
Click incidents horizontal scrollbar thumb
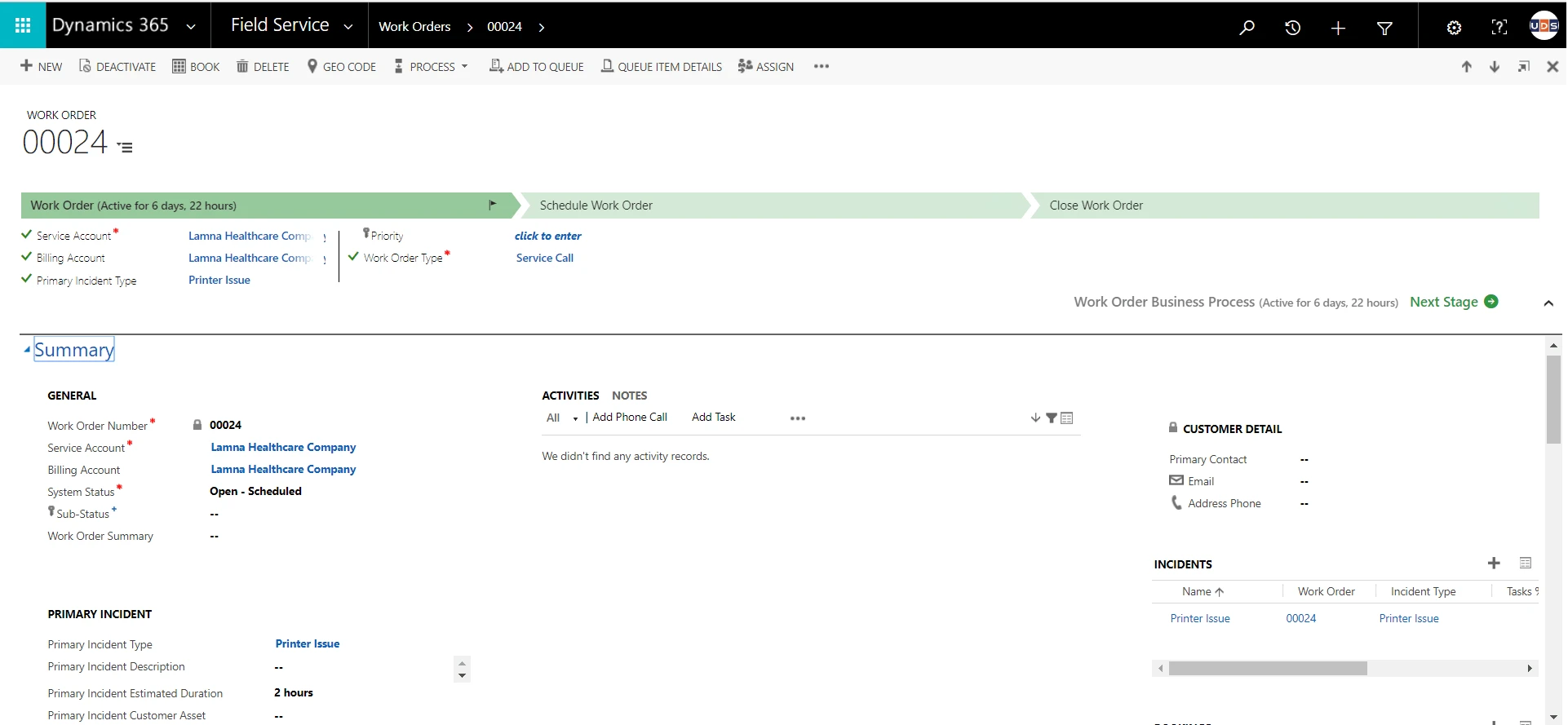click(x=1268, y=668)
